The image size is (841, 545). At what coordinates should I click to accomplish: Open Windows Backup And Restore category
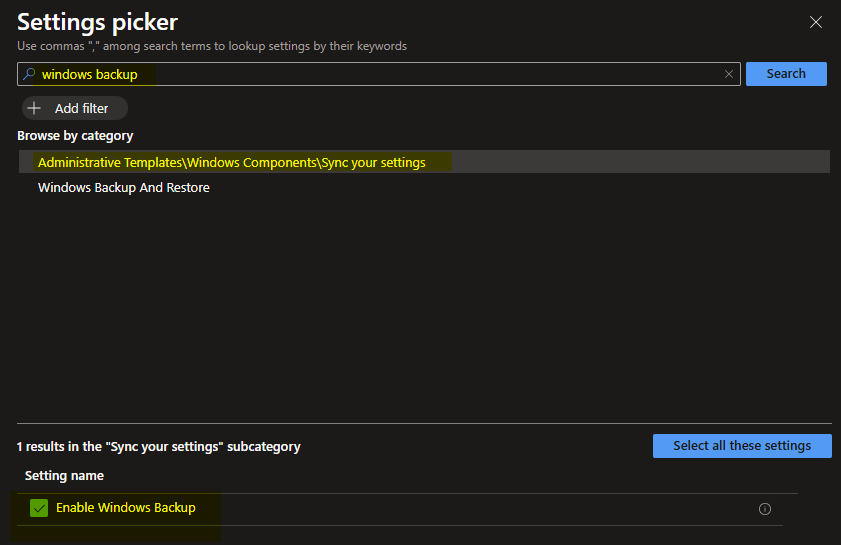(x=124, y=187)
